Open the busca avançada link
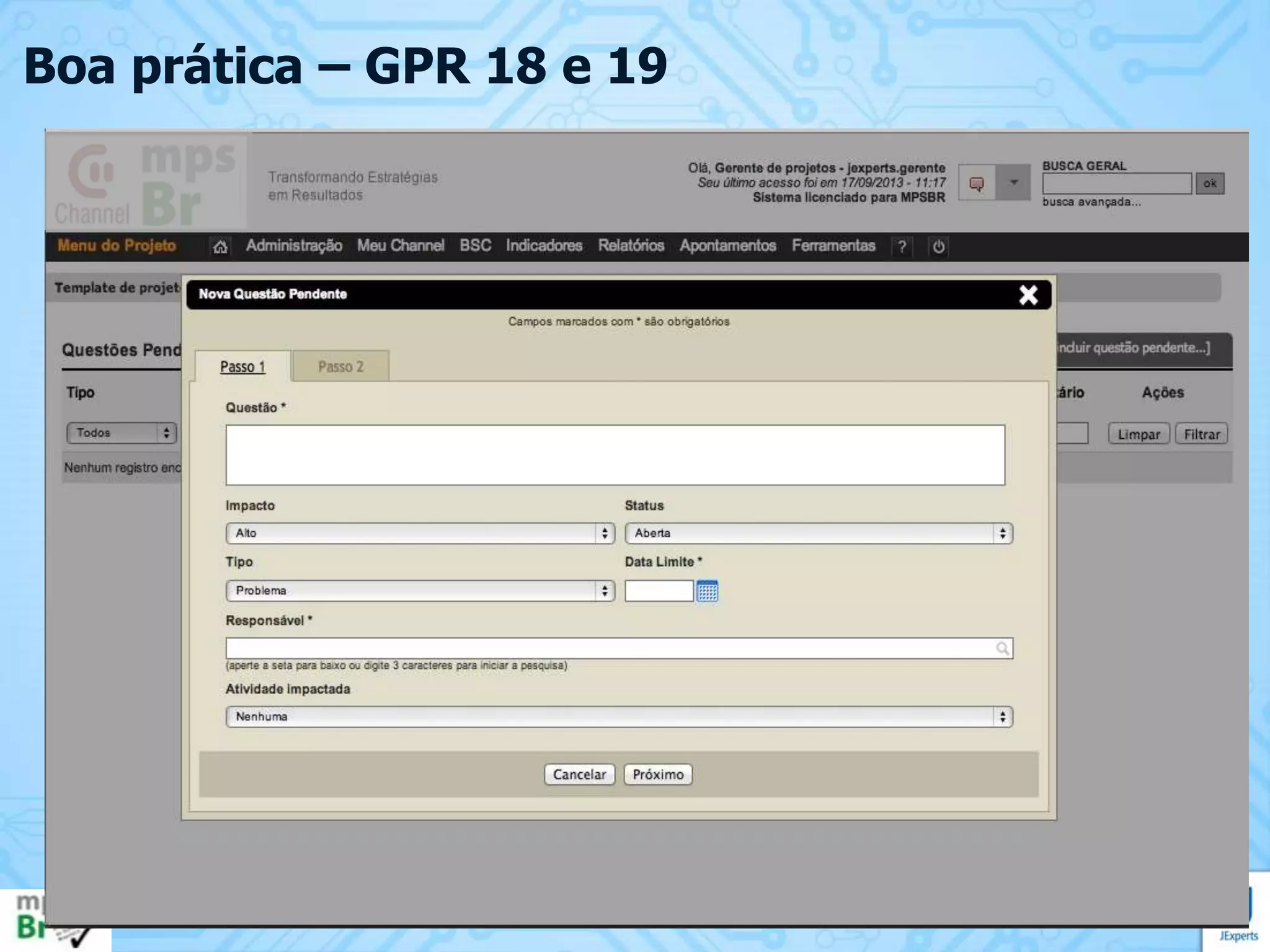 click(x=1091, y=202)
